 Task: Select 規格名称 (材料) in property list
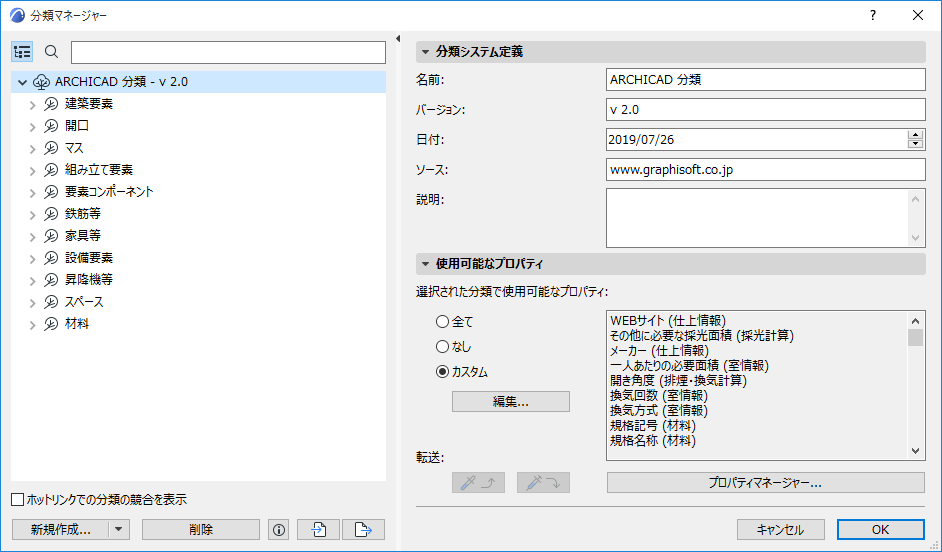pos(653,441)
